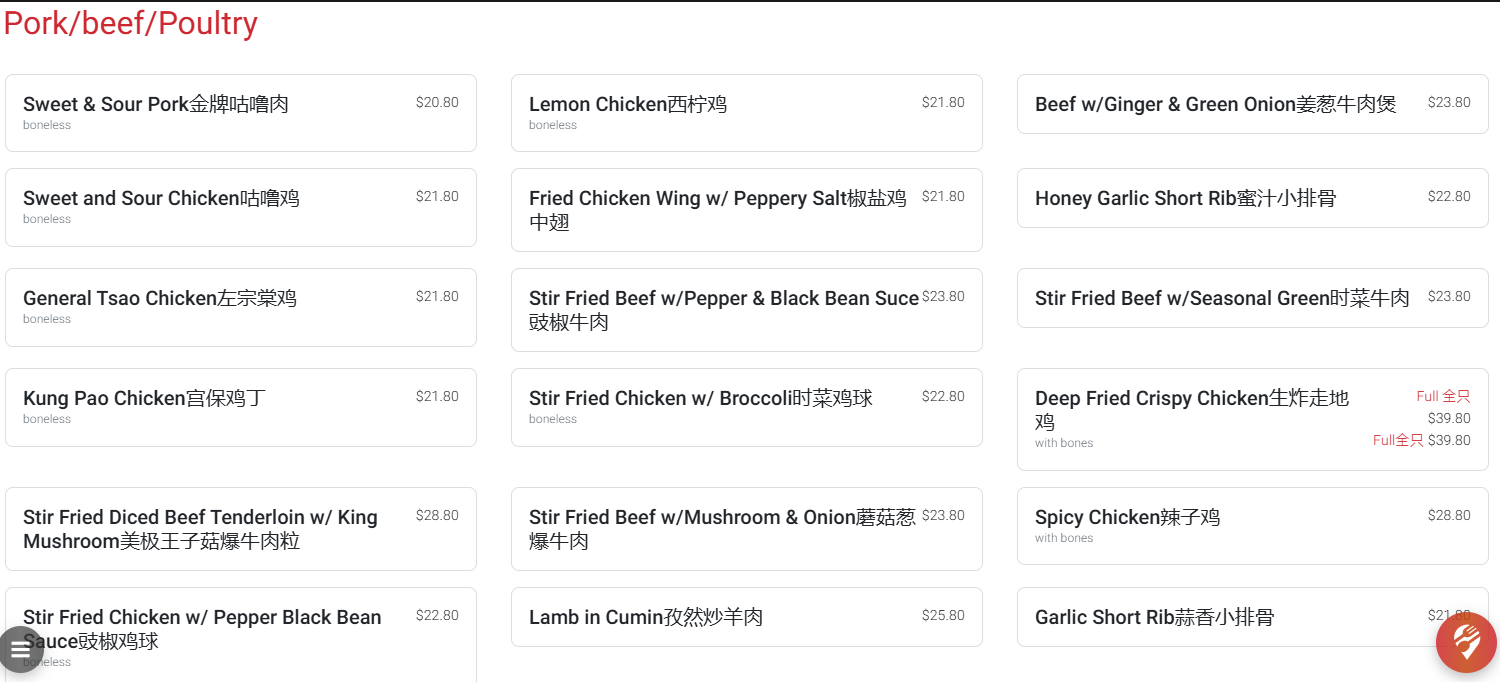Click the orange restaurant floating icon
This screenshot has width=1500, height=682.
[x=1466, y=642]
